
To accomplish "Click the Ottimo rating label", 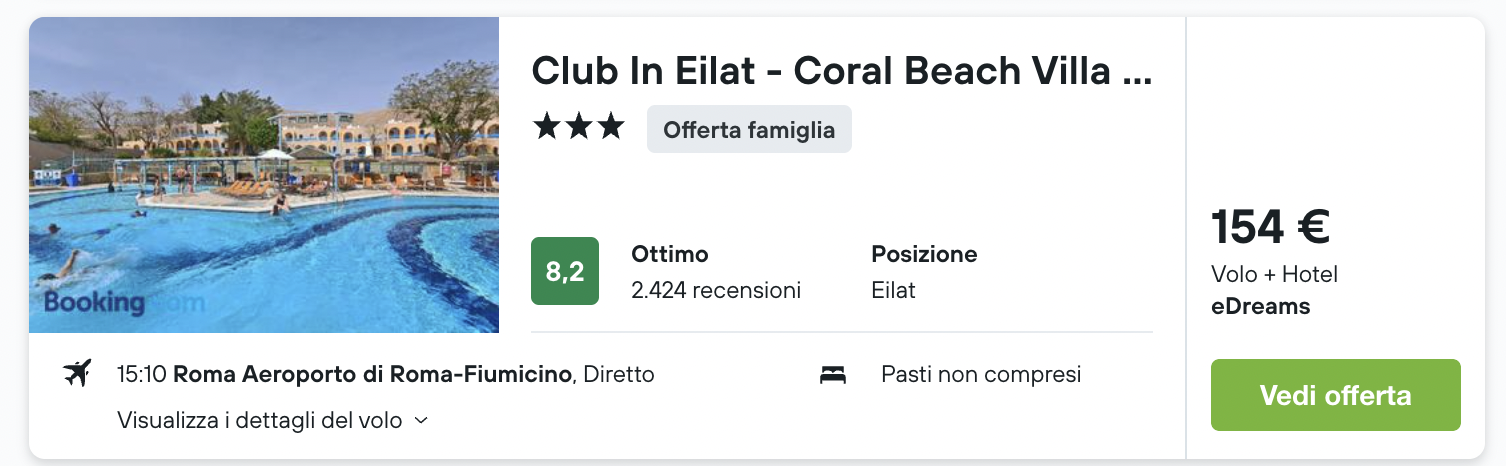I will 669,254.
